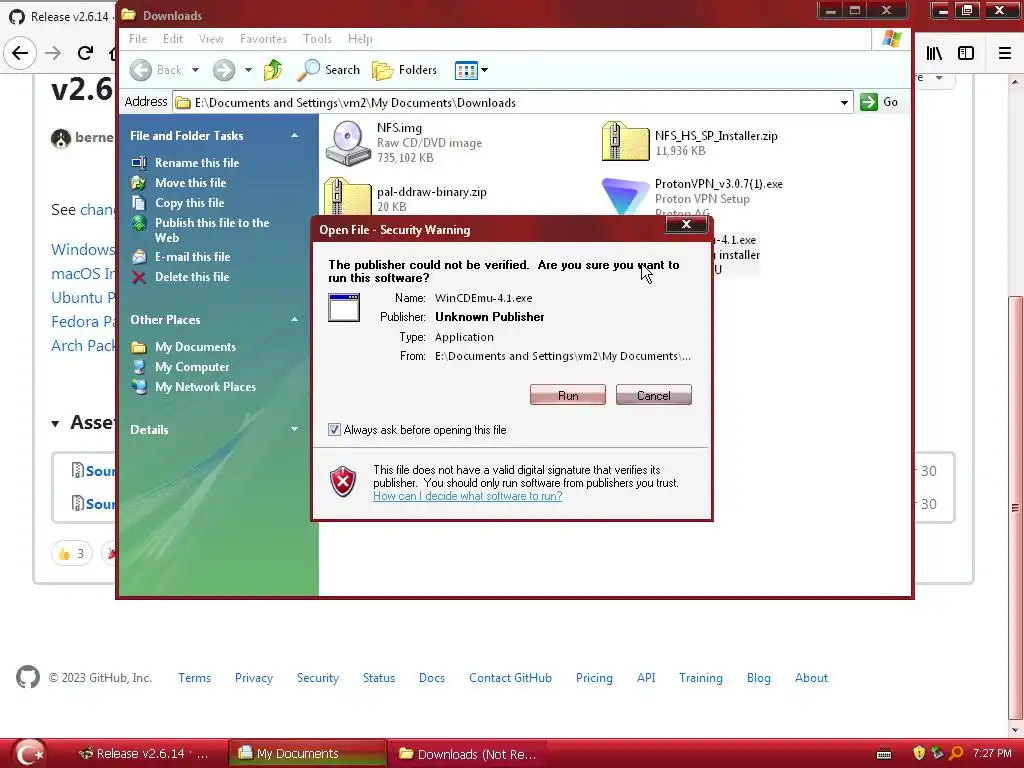Expand the Forward history dropdown arrow

point(248,70)
